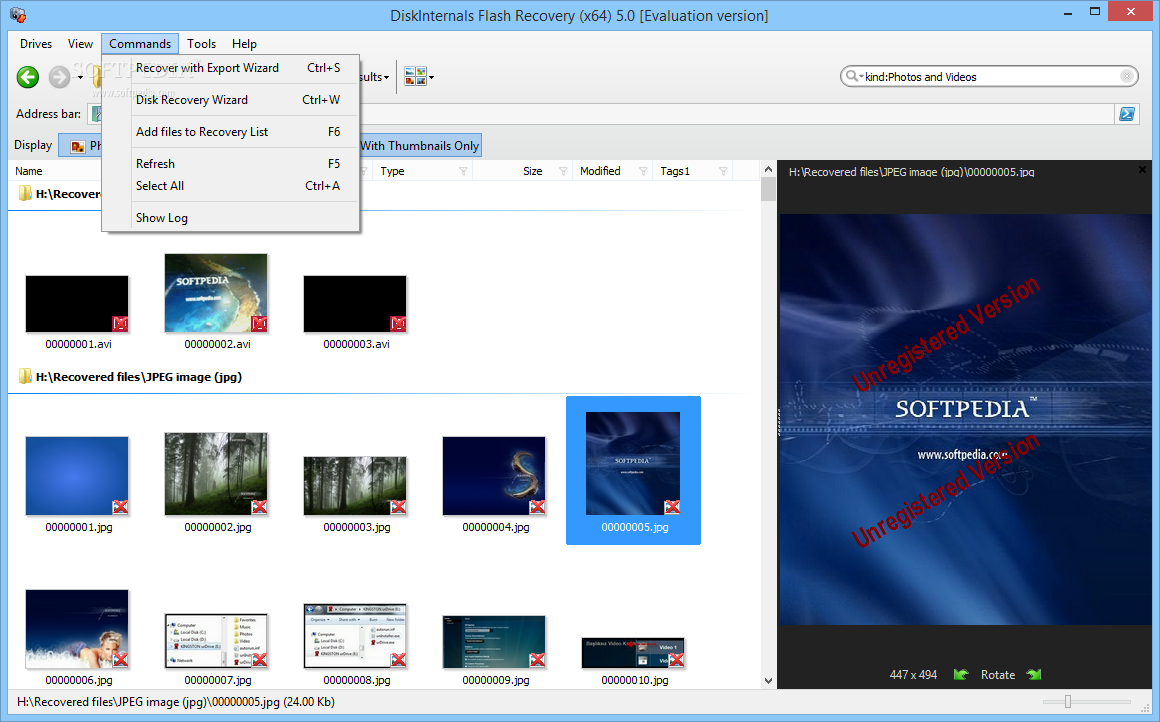Screen dimensions: 1160x722
Task: Select thumbnail 00000010.jpg
Action: pyautogui.click(x=633, y=653)
